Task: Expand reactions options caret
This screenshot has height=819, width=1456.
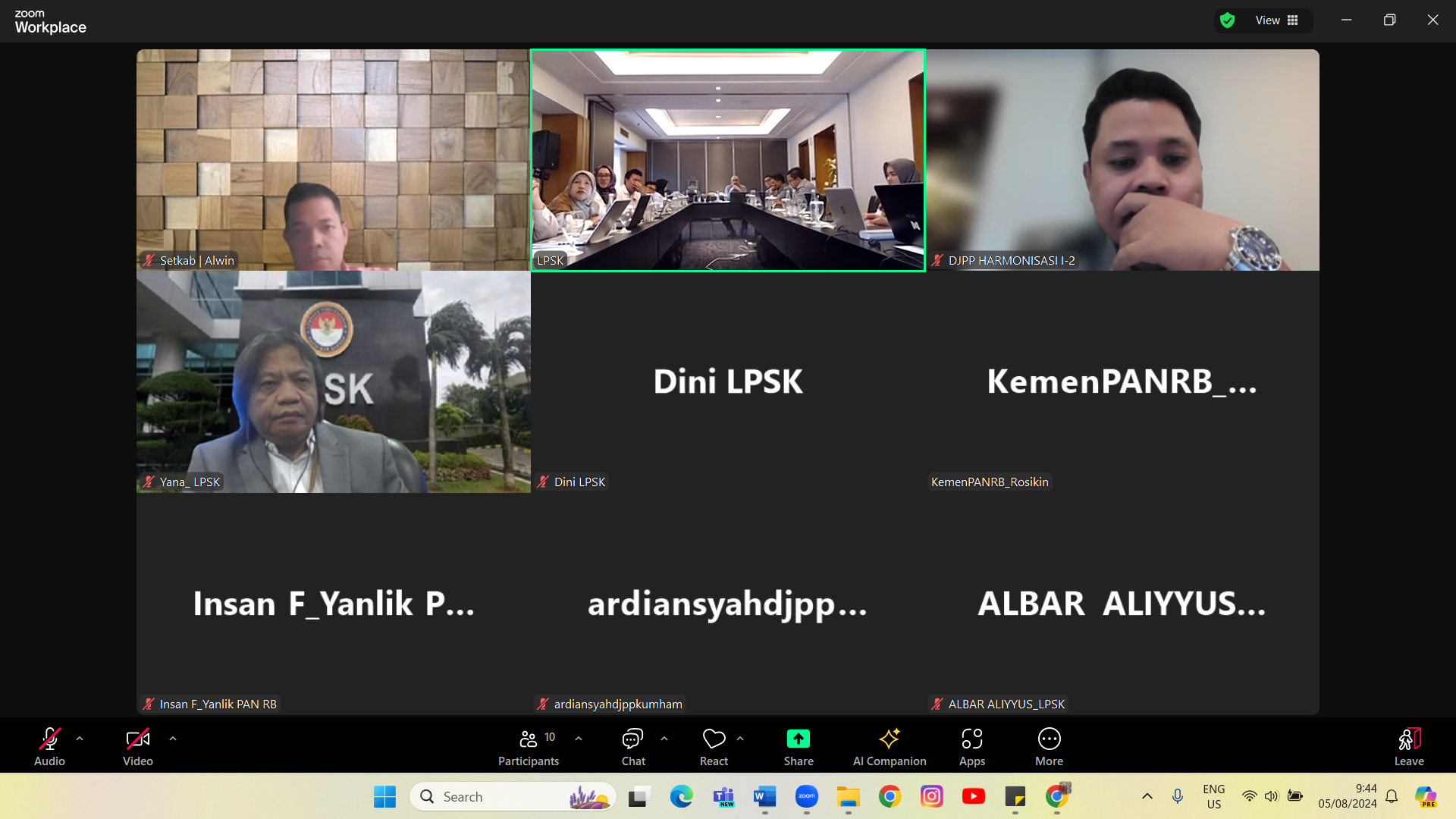Action: [740, 739]
